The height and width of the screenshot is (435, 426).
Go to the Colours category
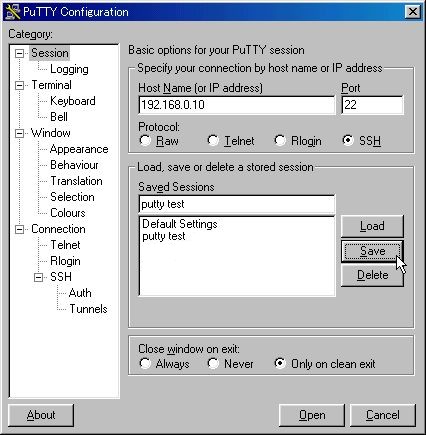point(68,213)
